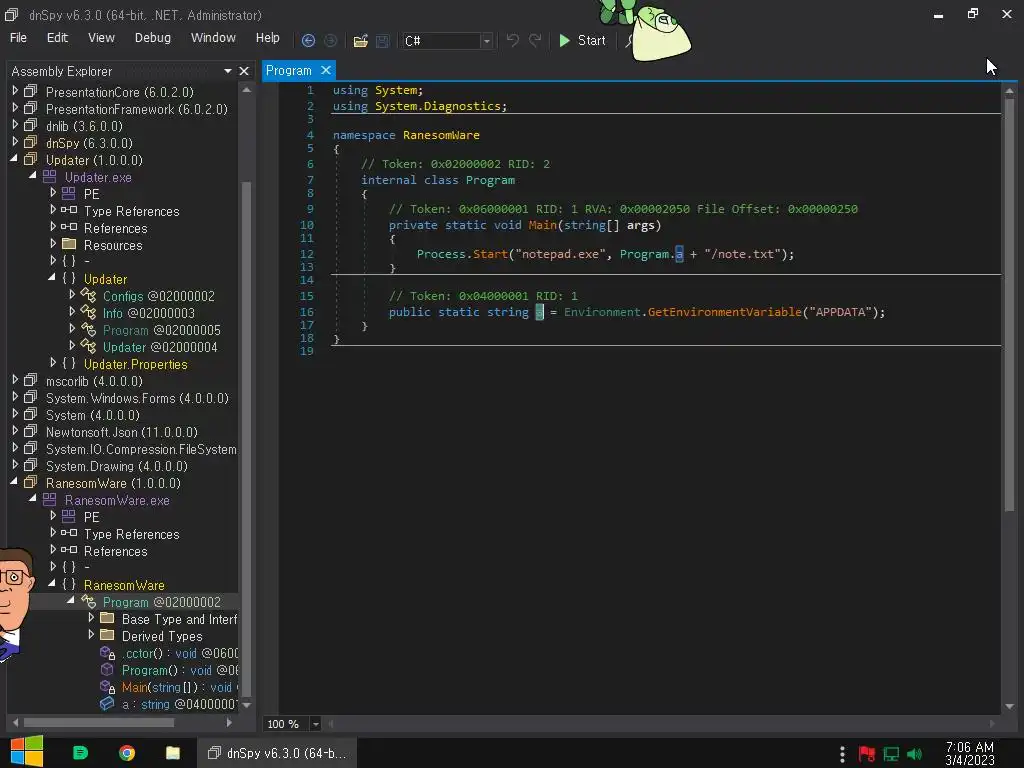Collapse the Updater namespace node
Viewport: 1024px width, 768px height.
click(52, 278)
